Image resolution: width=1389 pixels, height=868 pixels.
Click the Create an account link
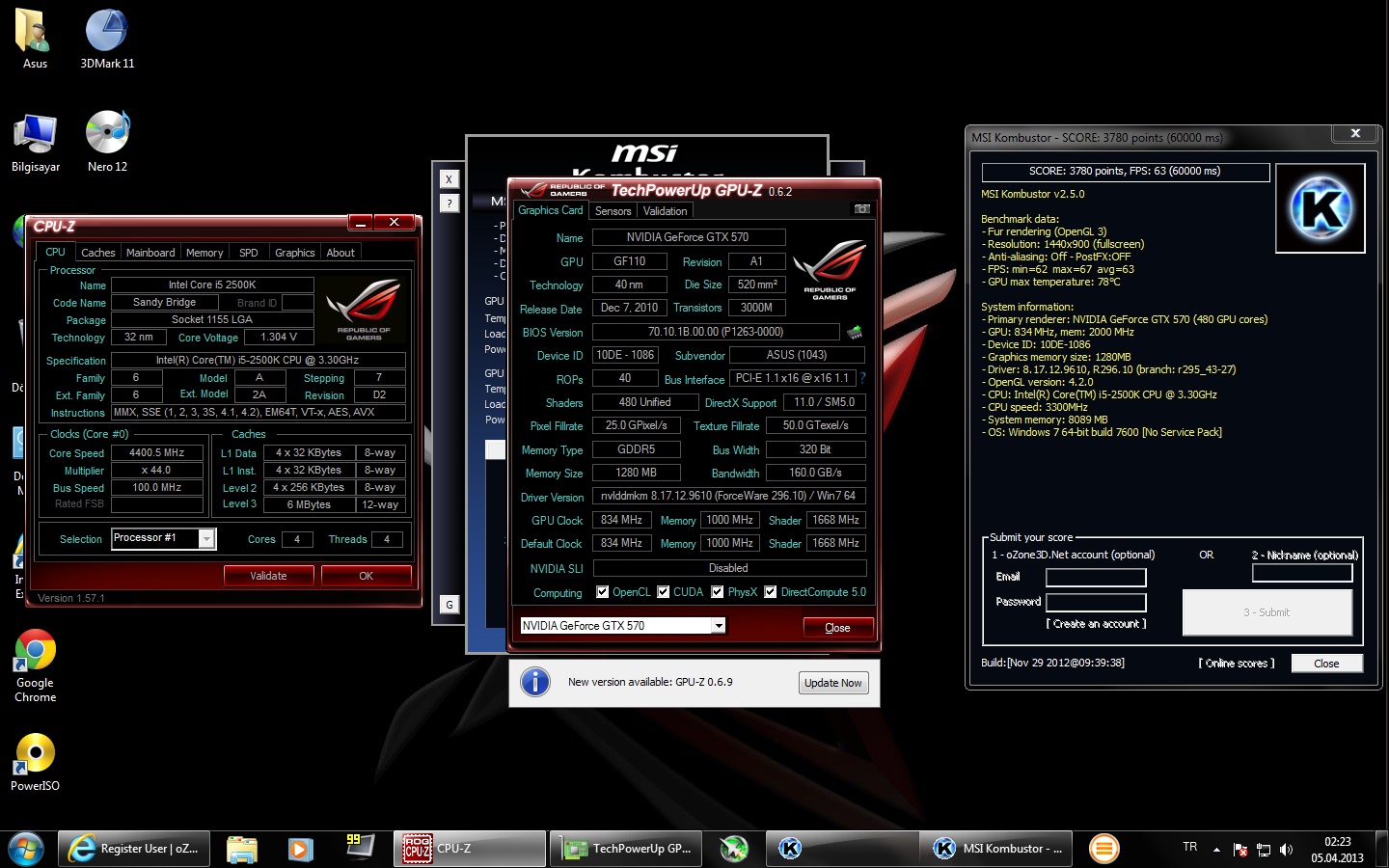pyautogui.click(x=1097, y=624)
